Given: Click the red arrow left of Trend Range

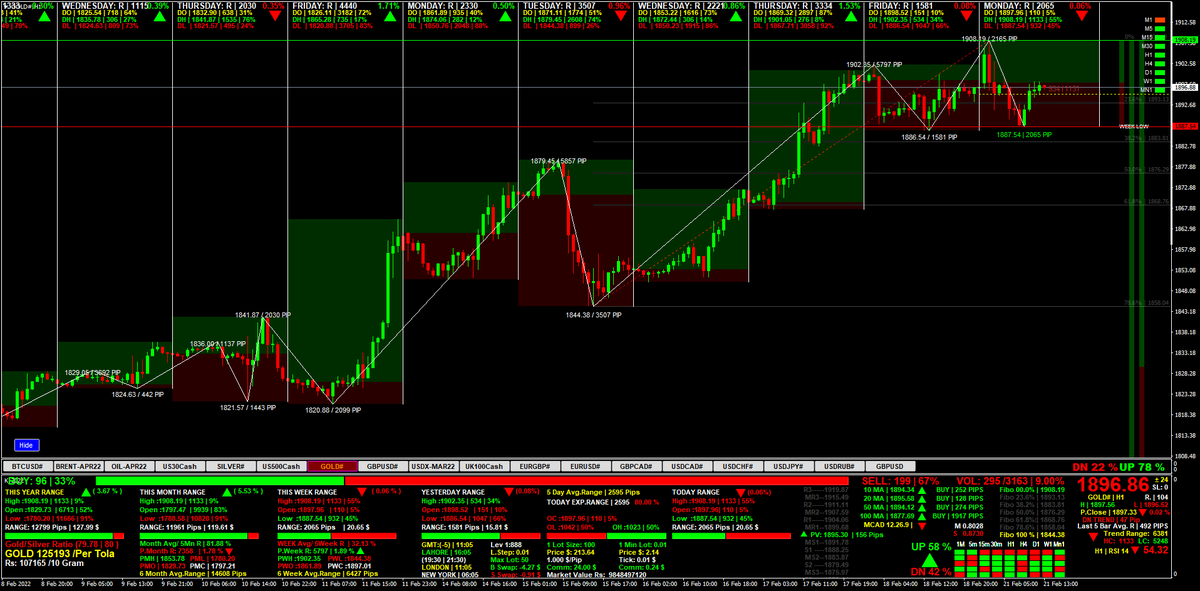Looking at the screenshot, I should click(x=1093, y=536).
